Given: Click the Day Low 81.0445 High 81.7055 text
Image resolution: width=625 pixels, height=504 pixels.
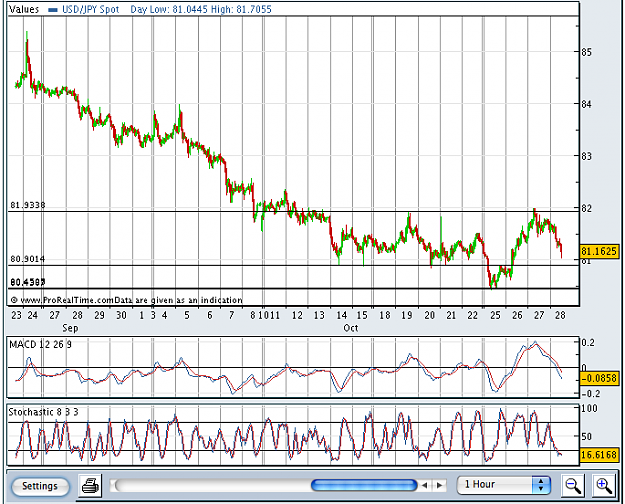Looking at the screenshot, I should click(201, 9).
